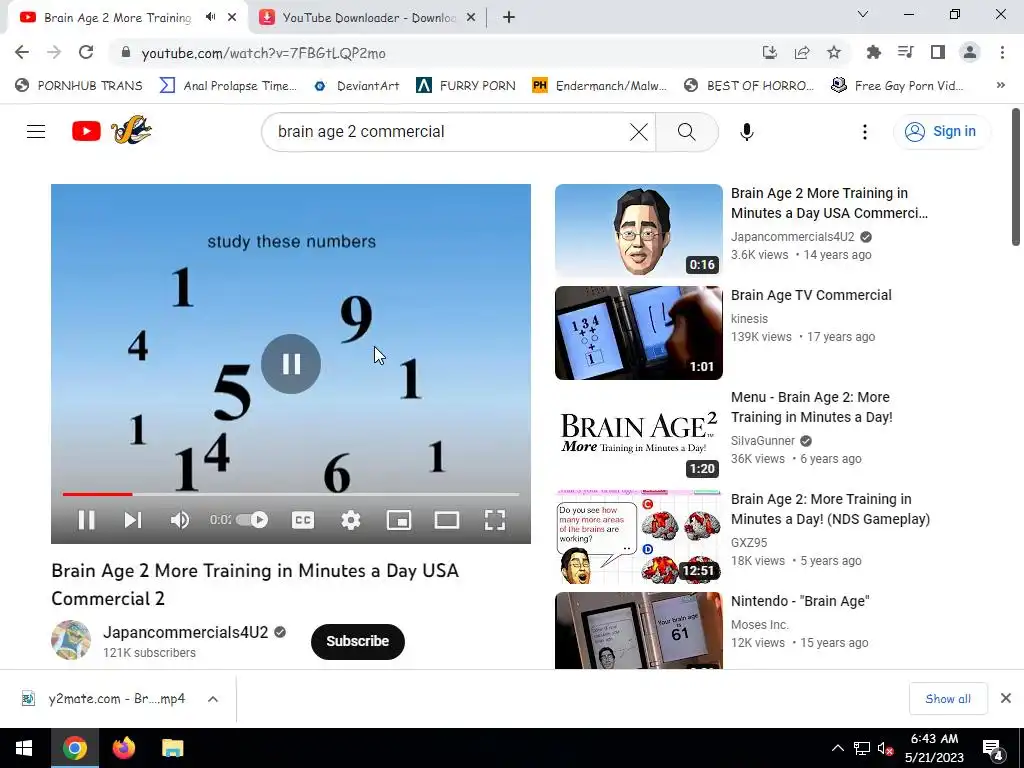The width and height of the screenshot is (1024, 768).
Task: Open the YouTube hamburger guide menu
Action: (x=36, y=131)
